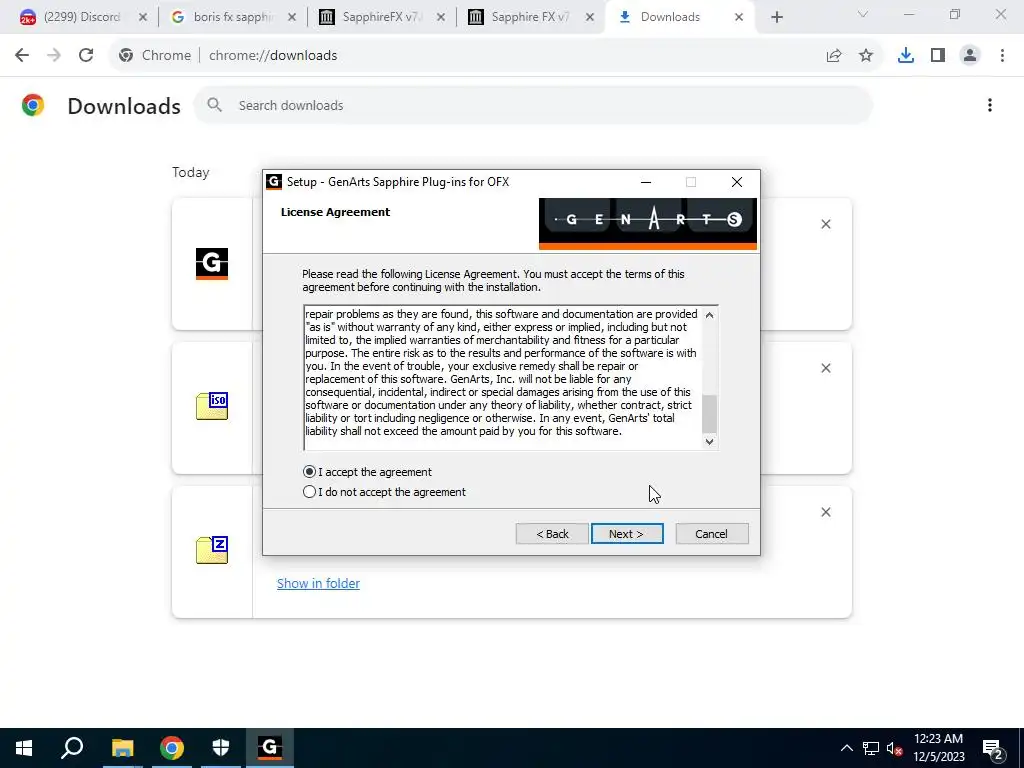Open Windows taskbar search
Image resolution: width=1024 pixels, height=768 pixels.
72,748
